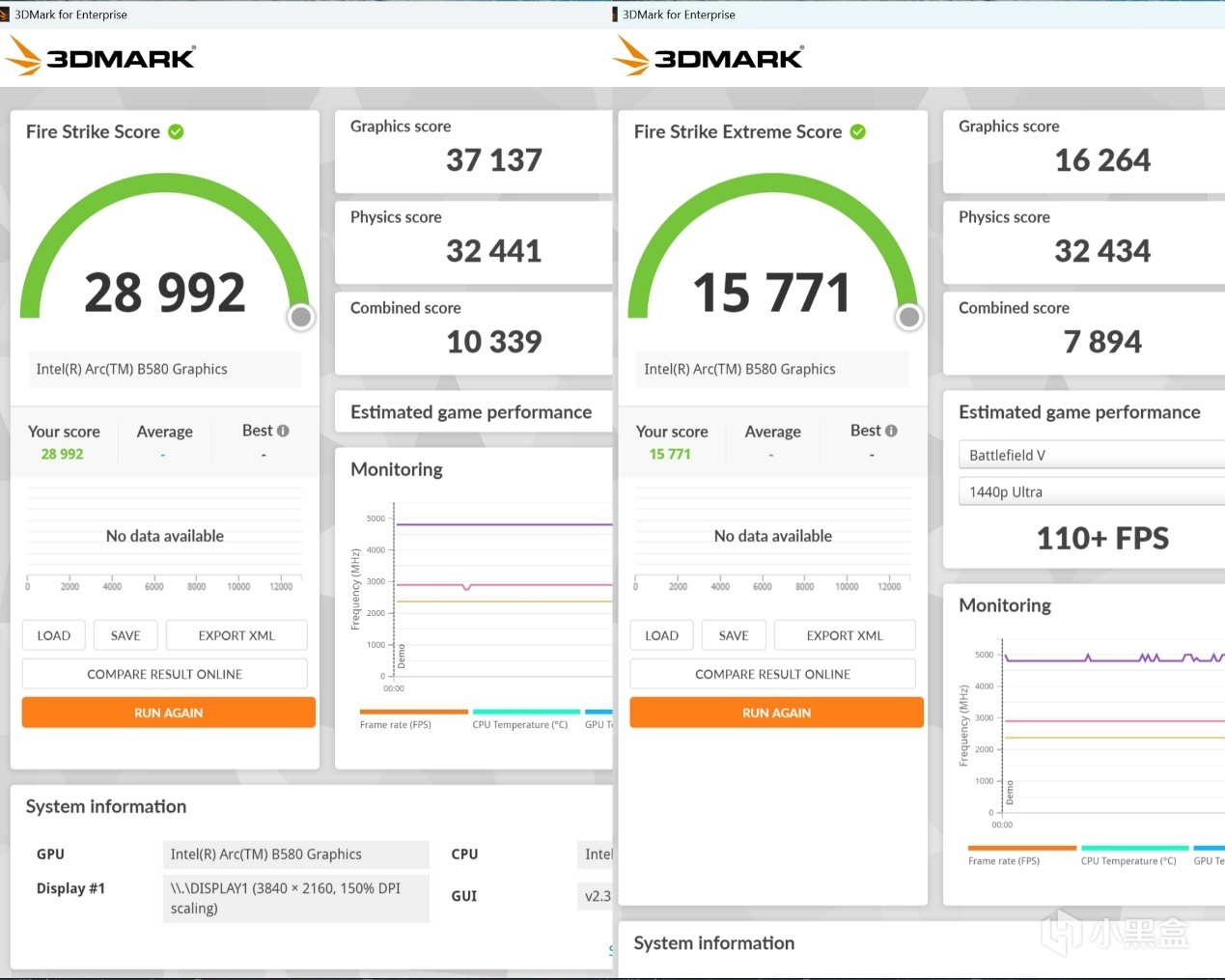Click the info icon next to Best in the Fire Strike Extreme panel

click(x=891, y=431)
